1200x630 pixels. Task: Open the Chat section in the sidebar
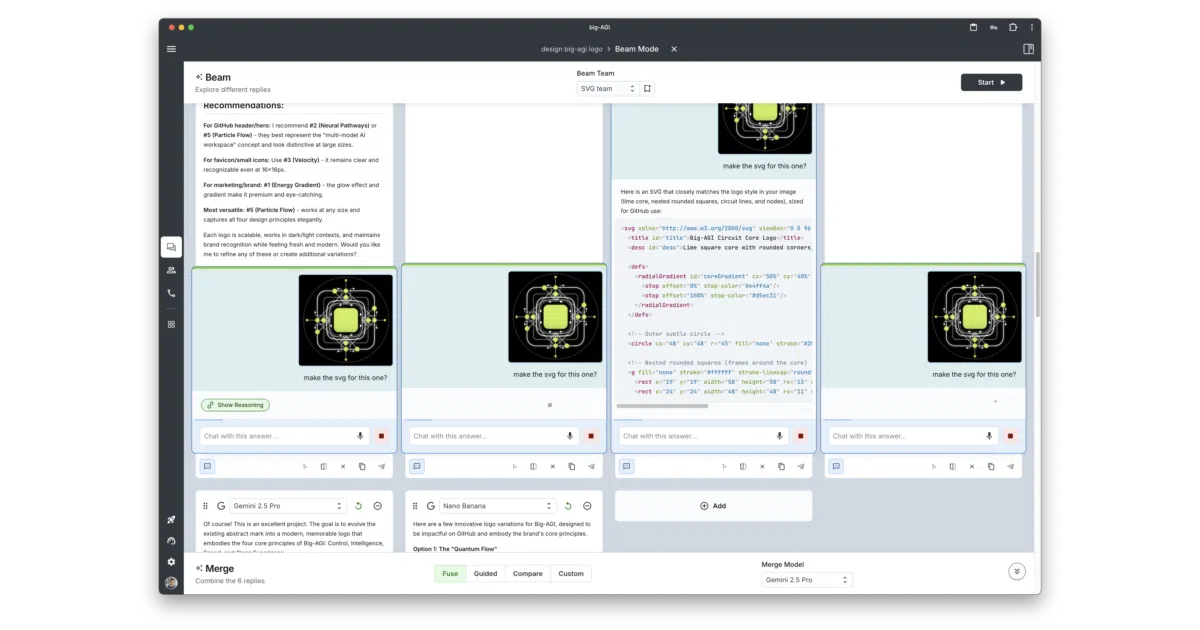tap(171, 247)
